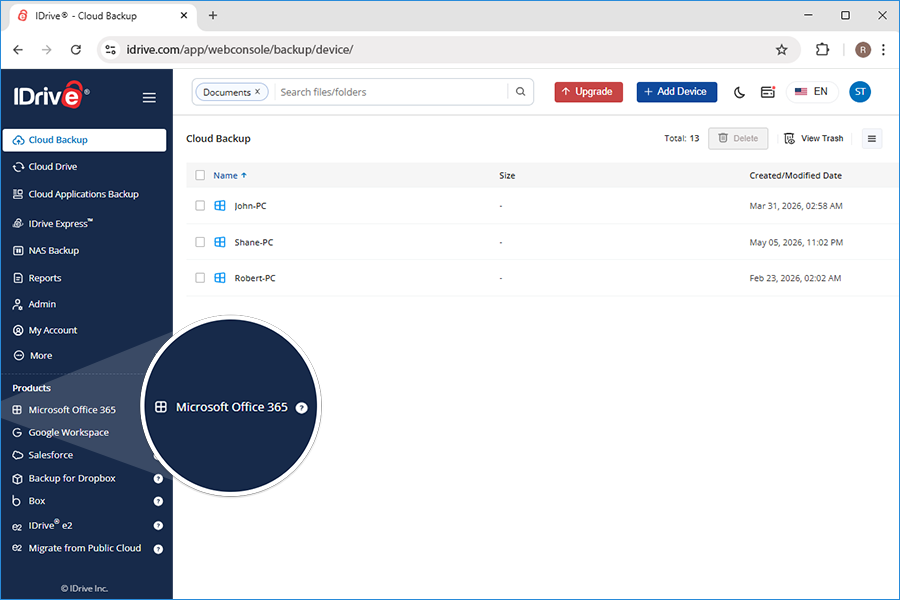Click the IDrive logo in the sidebar
900x600 pixels.
51,95
